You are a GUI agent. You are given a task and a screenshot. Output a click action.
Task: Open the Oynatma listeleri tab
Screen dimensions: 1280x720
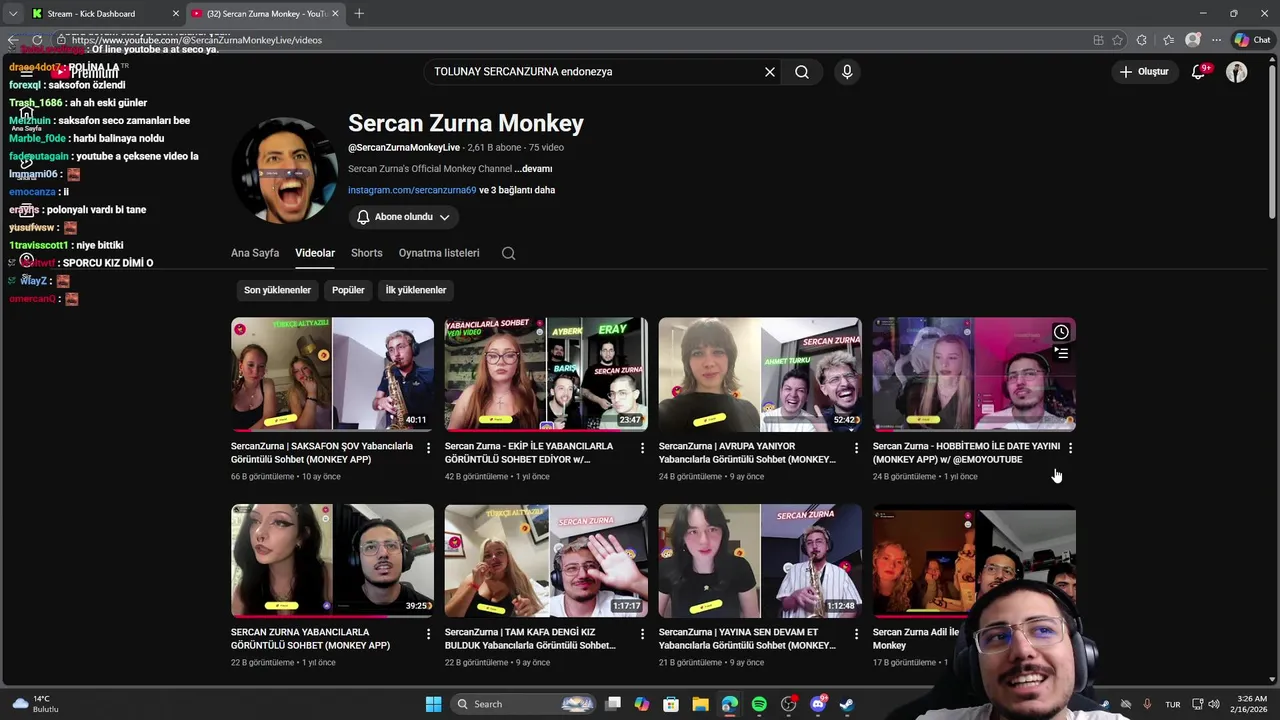pyautogui.click(x=439, y=253)
